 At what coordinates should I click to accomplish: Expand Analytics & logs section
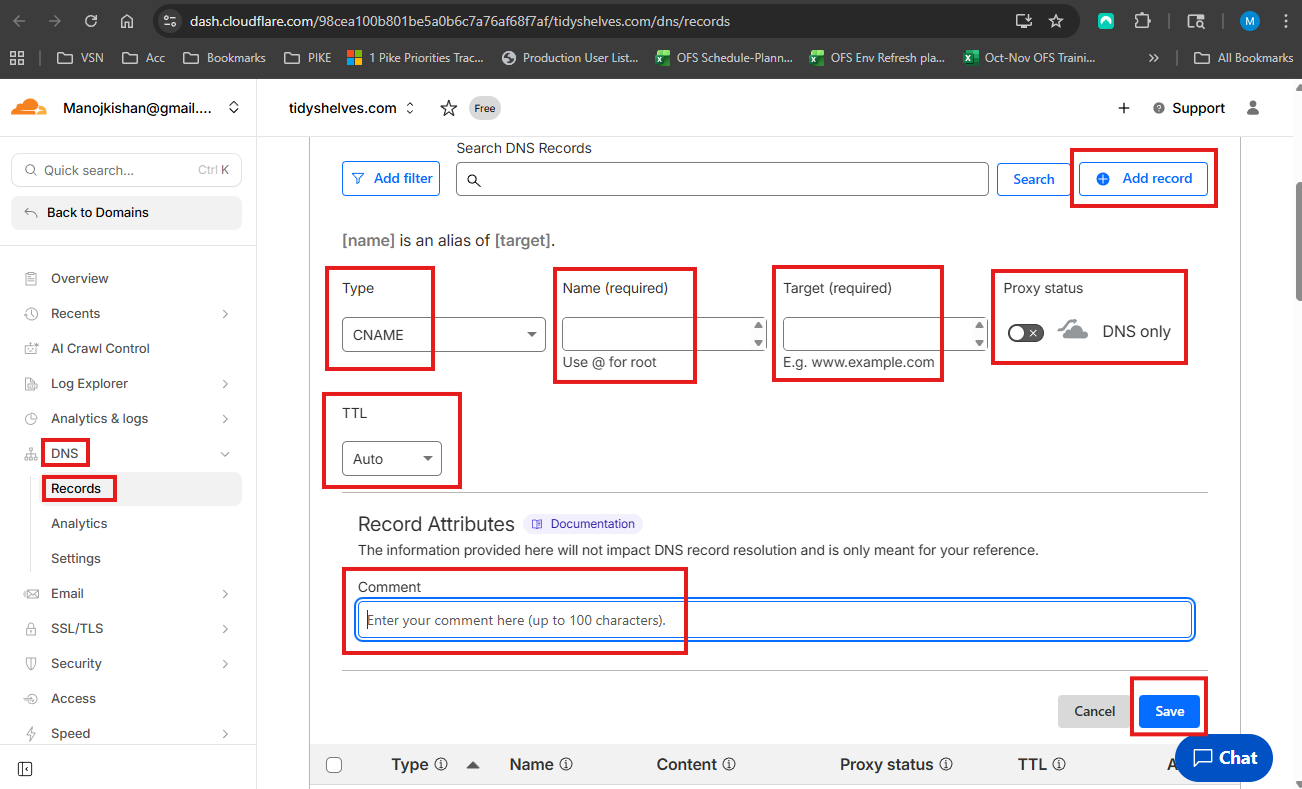225,419
